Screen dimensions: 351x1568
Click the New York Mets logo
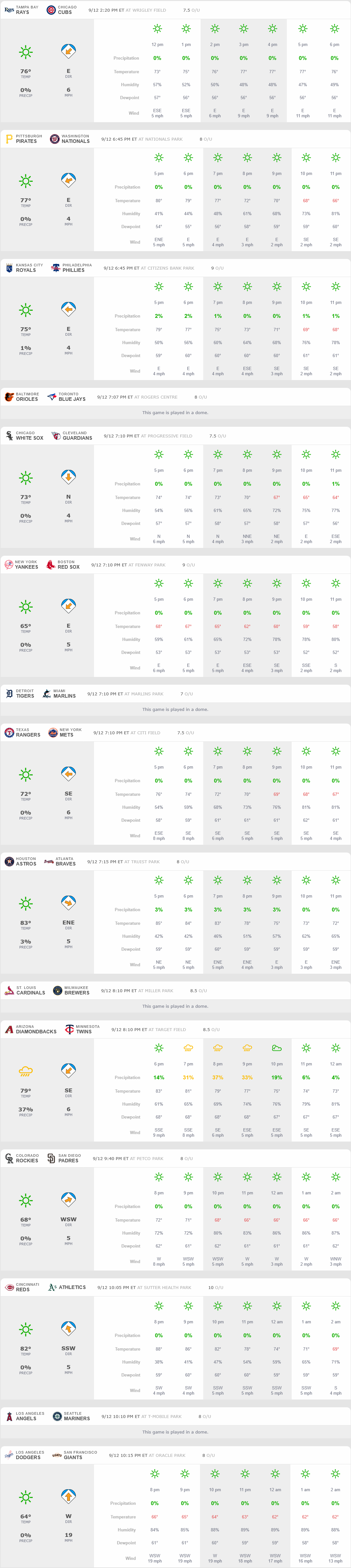click(x=52, y=733)
